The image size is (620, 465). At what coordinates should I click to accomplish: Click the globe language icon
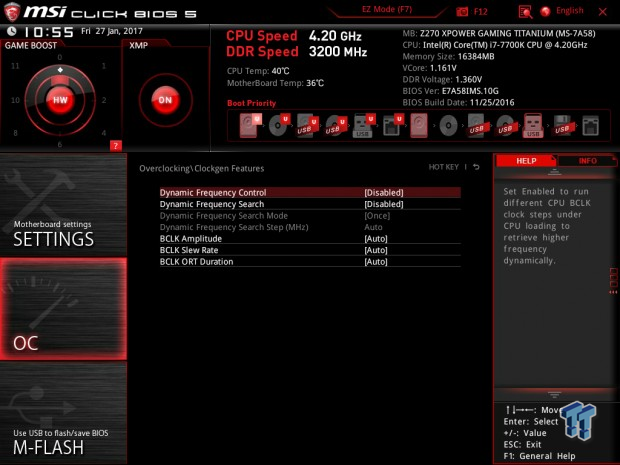click(546, 11)
